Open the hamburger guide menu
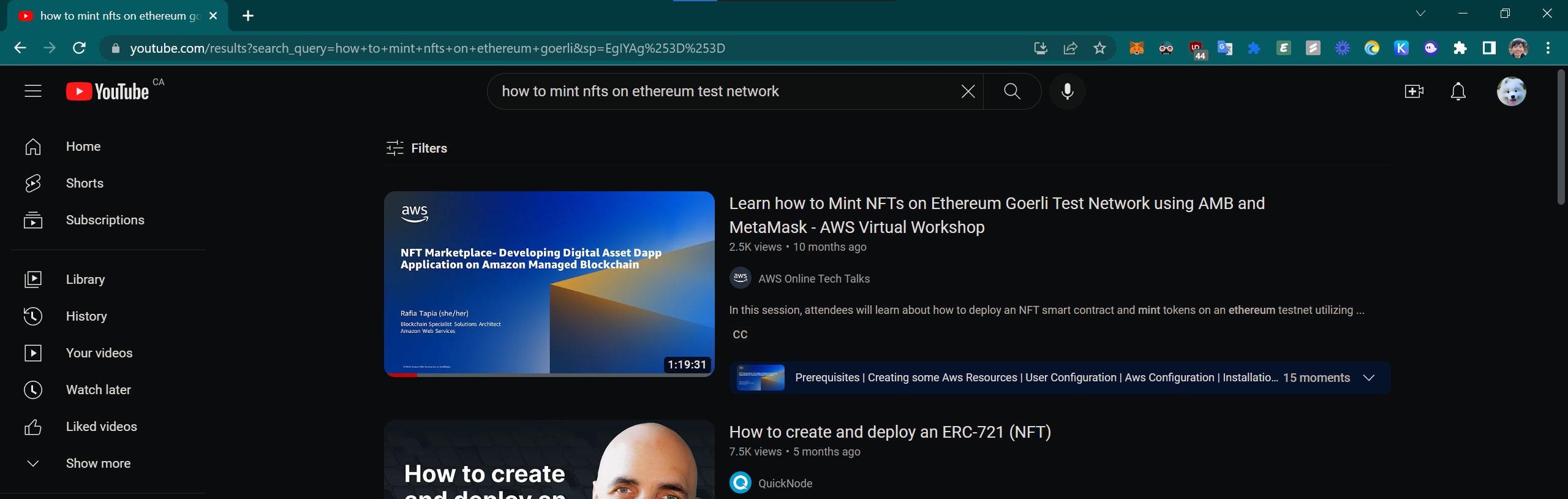The image size is (1568, 499). 33,91
